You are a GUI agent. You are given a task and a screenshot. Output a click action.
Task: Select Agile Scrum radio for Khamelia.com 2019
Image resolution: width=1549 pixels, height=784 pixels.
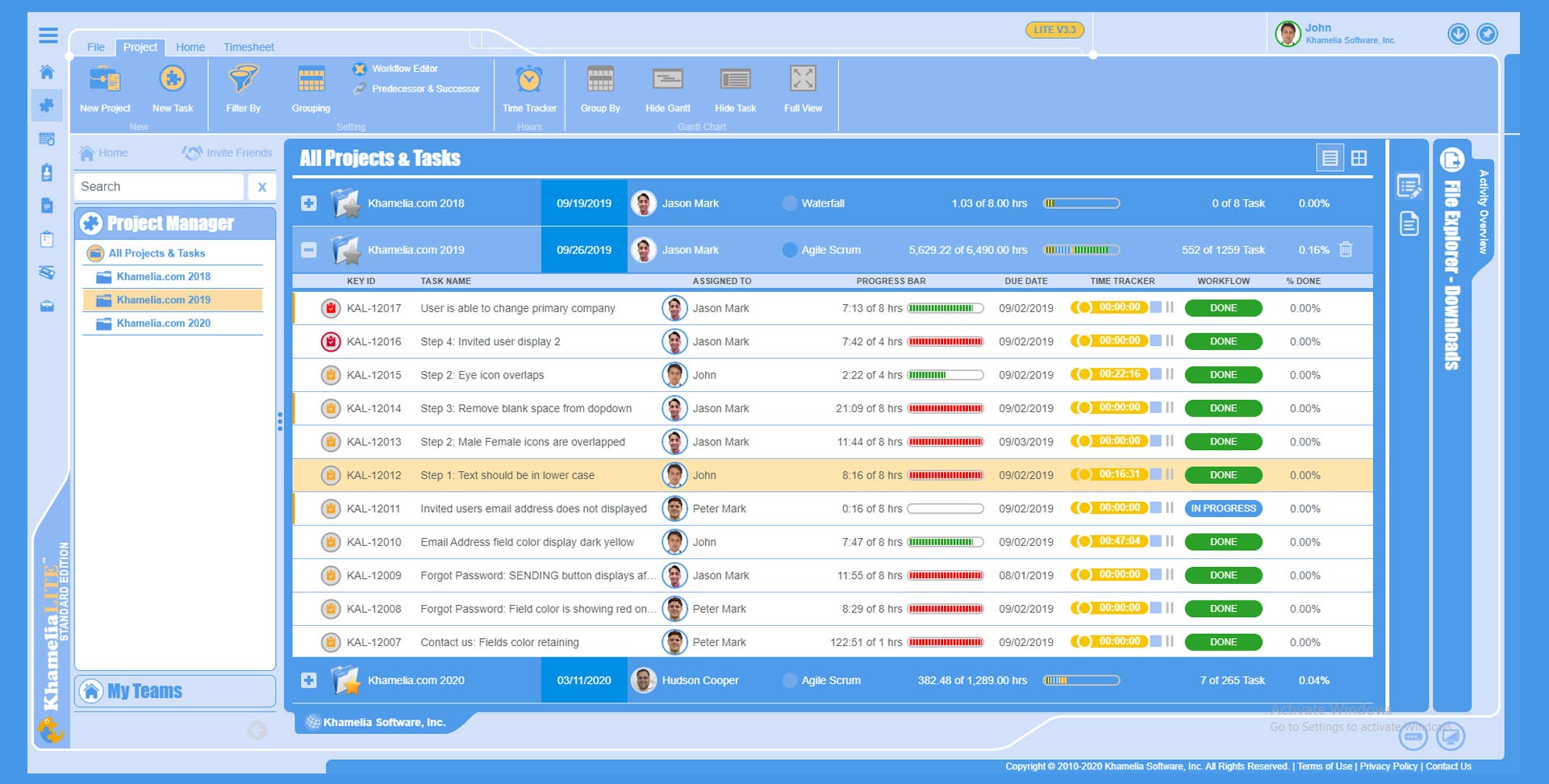click(x=790, y=250)
